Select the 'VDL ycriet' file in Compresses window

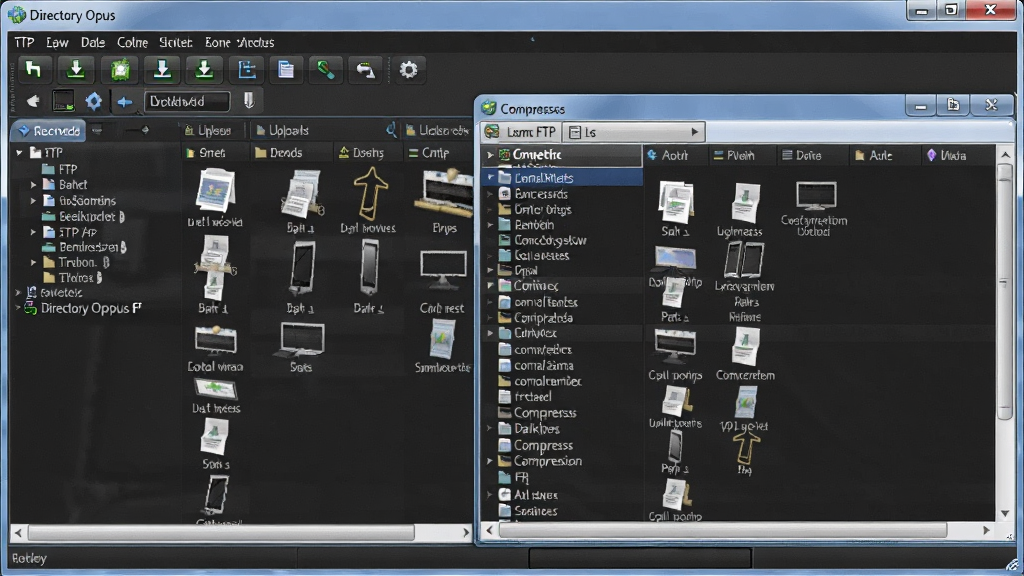[745, 402]
